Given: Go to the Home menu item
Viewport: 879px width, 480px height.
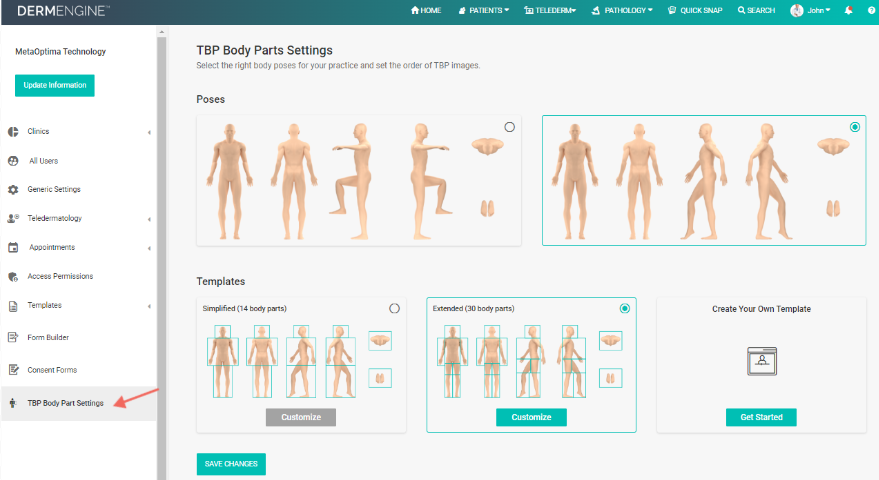Looking at the screenshot, I should coord(426,10).
